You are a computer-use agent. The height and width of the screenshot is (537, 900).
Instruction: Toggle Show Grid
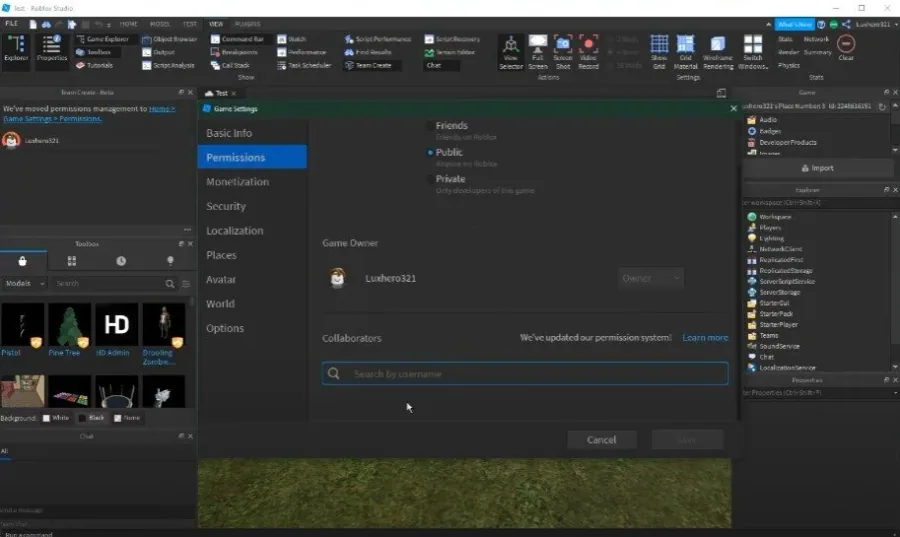659,52
